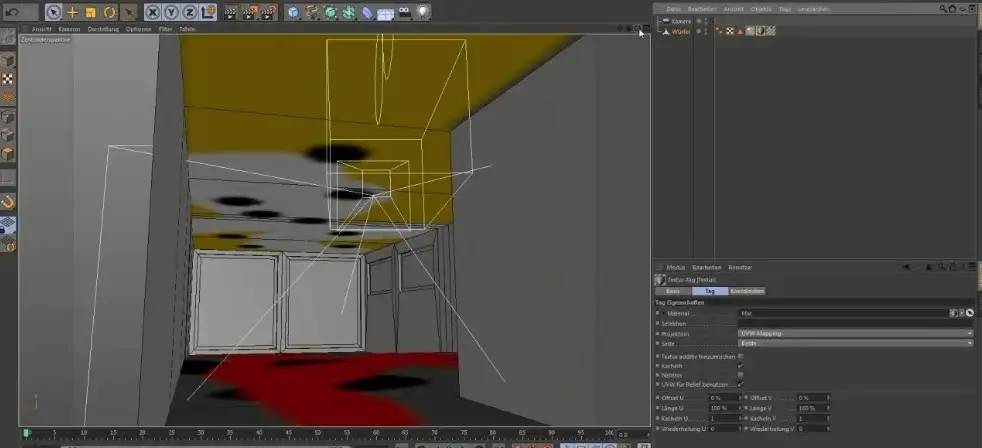Click timeline frame 50 marker
The width and height of the screenshot is (982, 448).
click(317, 433)
